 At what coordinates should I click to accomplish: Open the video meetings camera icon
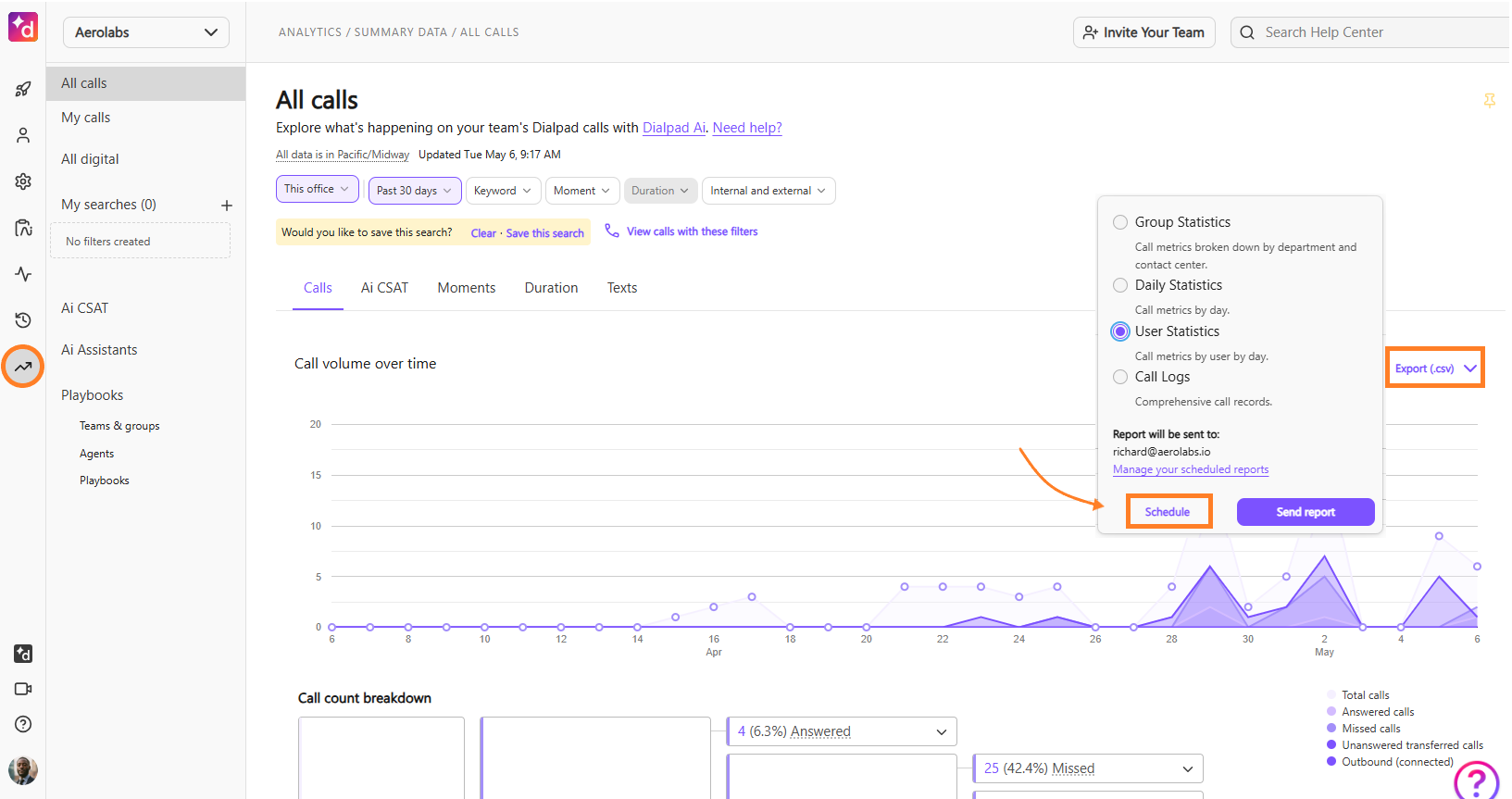23,689
